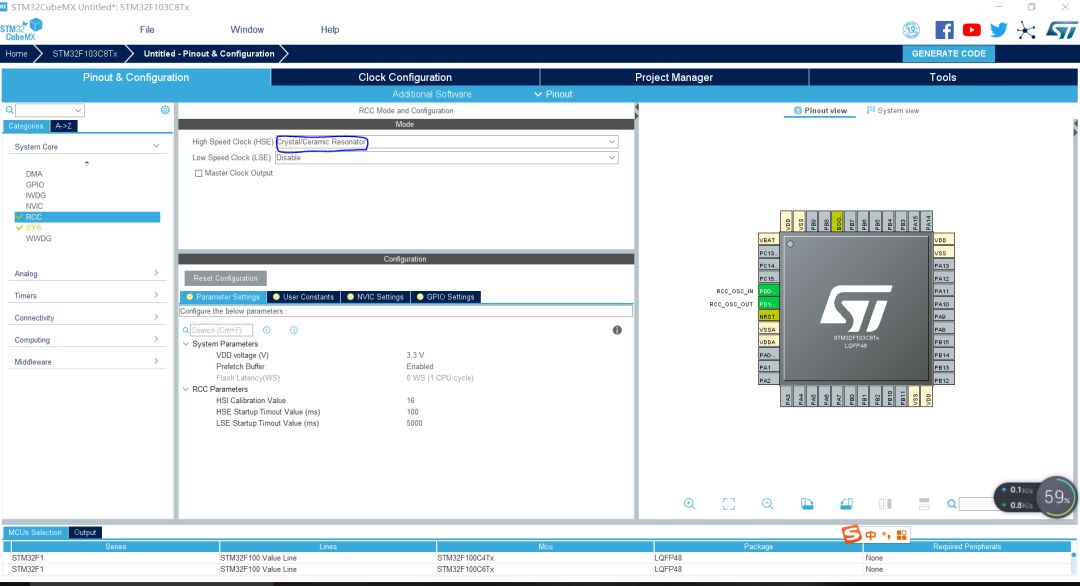Expand the Connectivity category
This screenshot has height=586, width=1080.
(x=156, y=317)
